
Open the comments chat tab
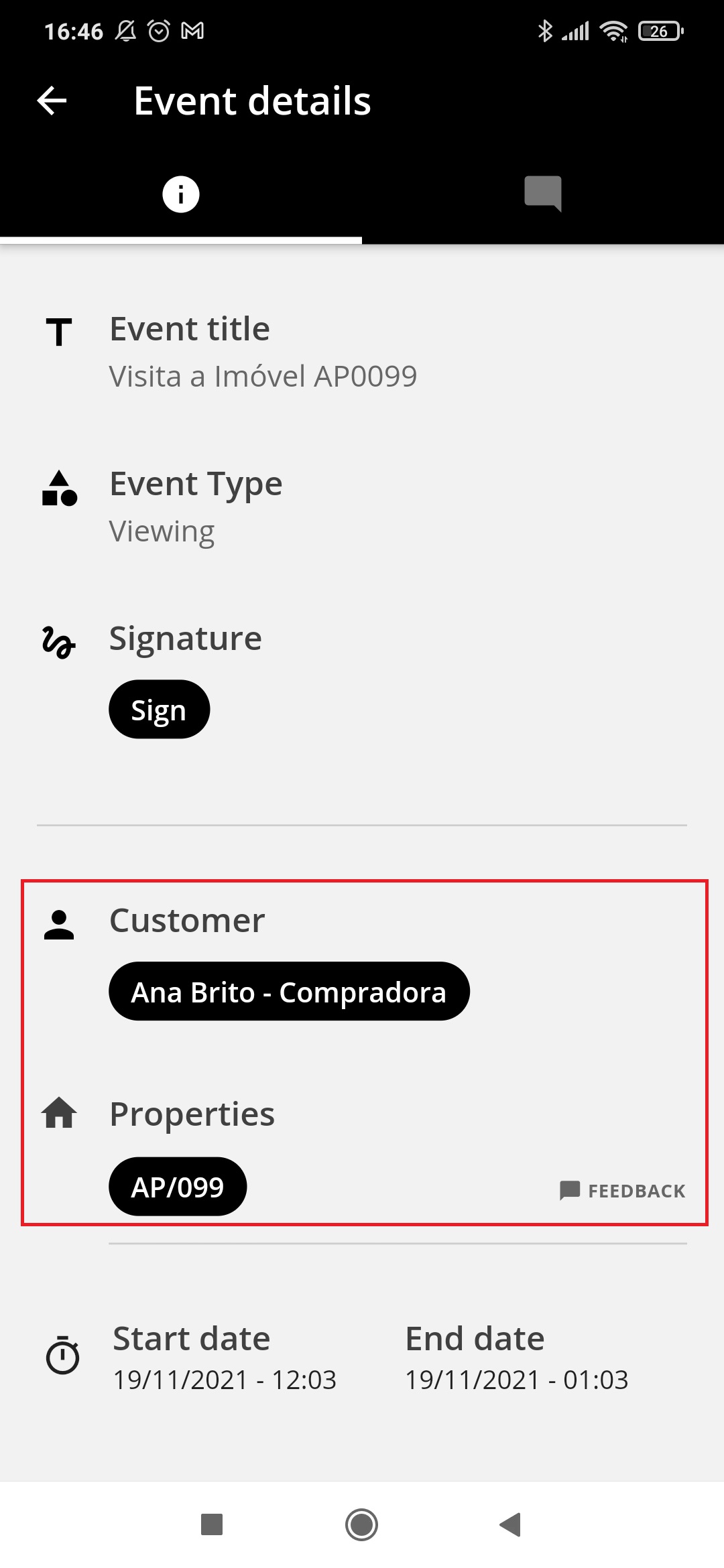tap(543, 194)
